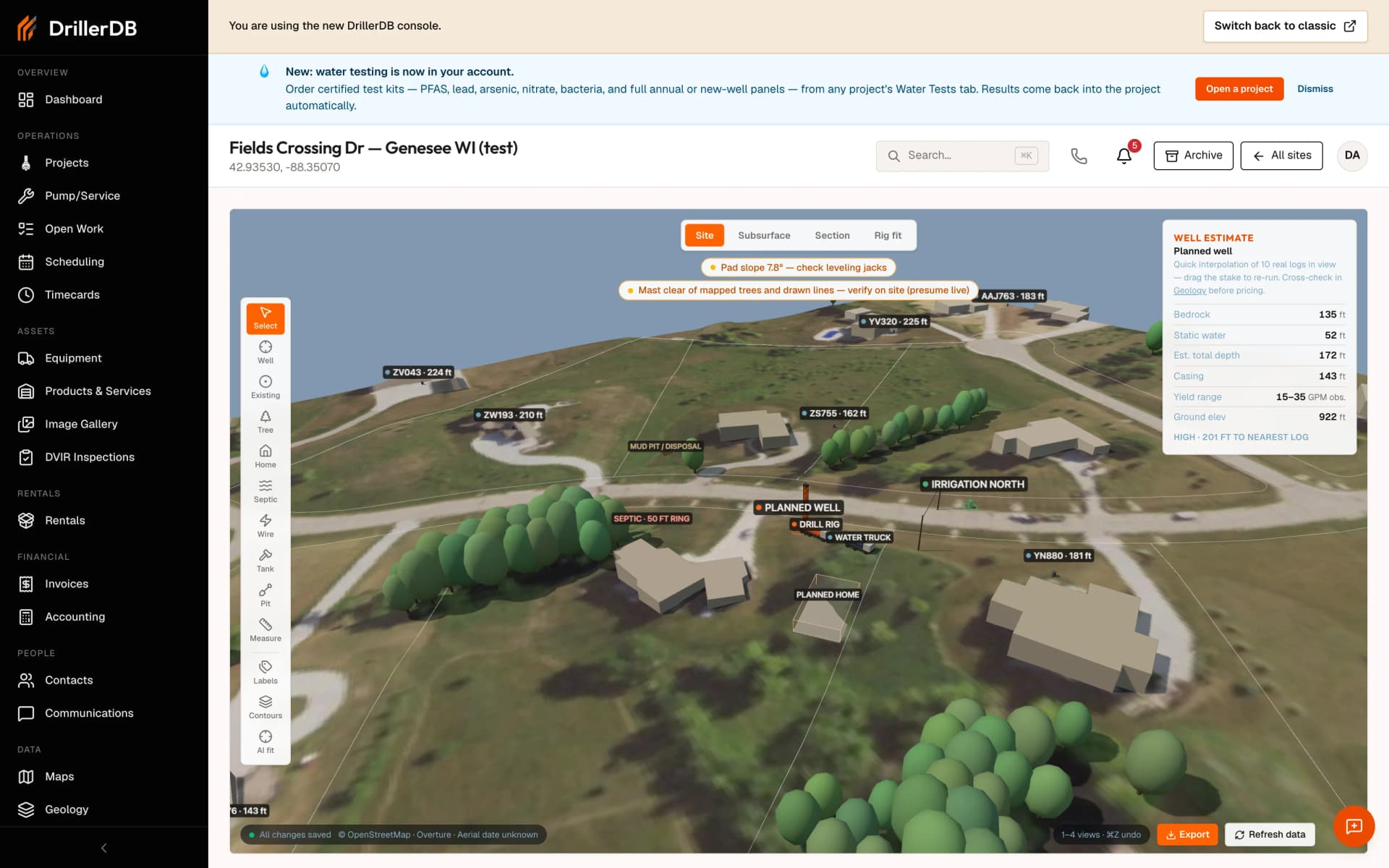
Task: Select the Select tool in map toolbar
Action: click(x=266, y=318)
